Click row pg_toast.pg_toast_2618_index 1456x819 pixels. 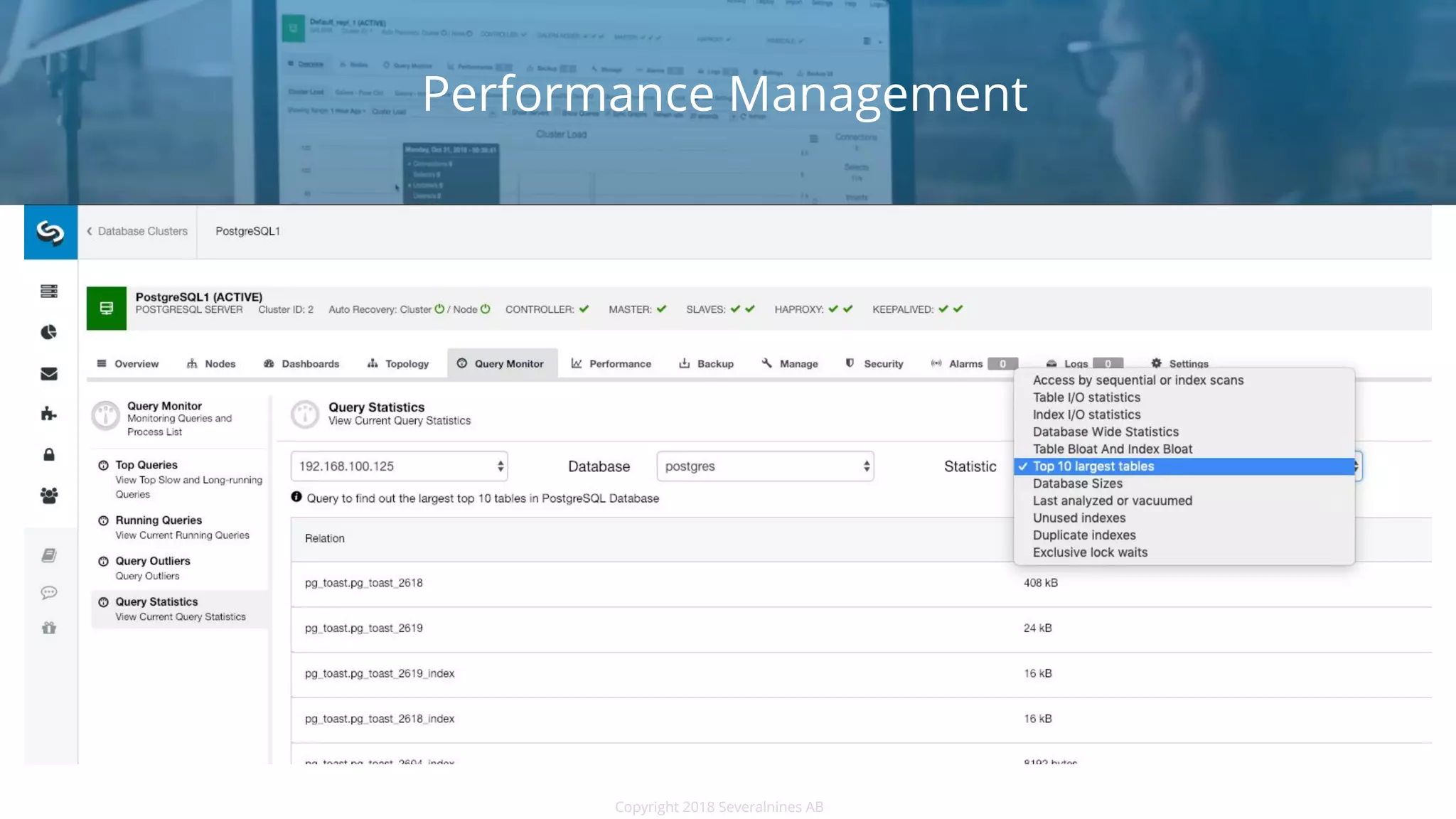(x=861, y=720)
